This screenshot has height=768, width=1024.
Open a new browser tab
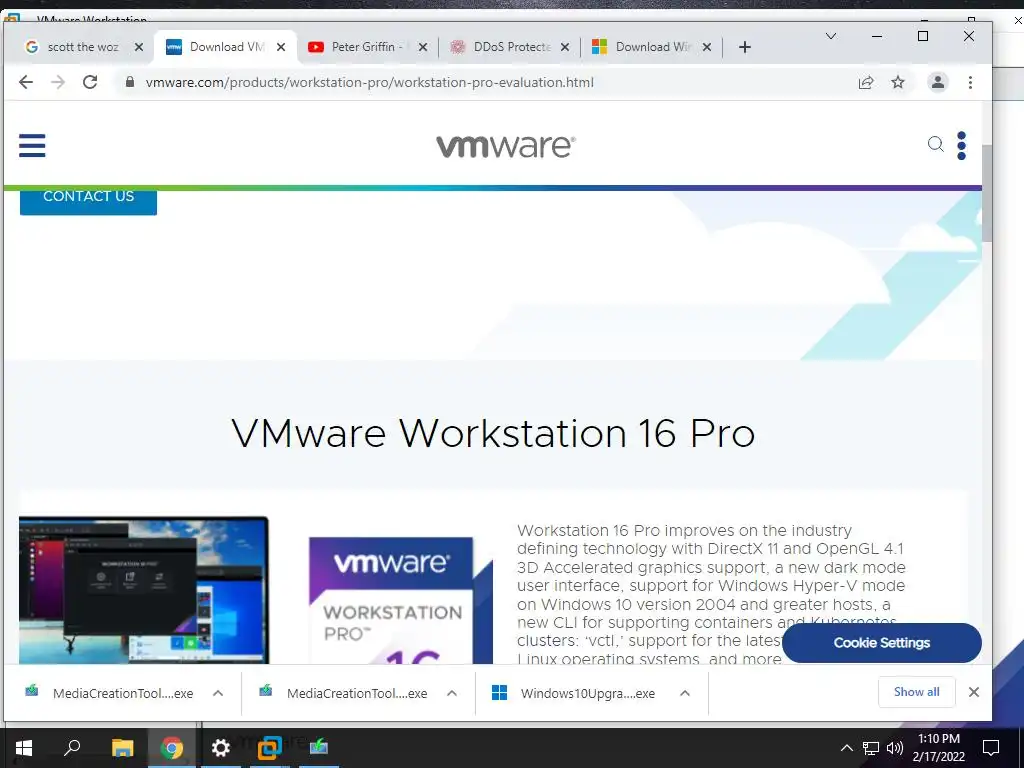coord(744,47)
